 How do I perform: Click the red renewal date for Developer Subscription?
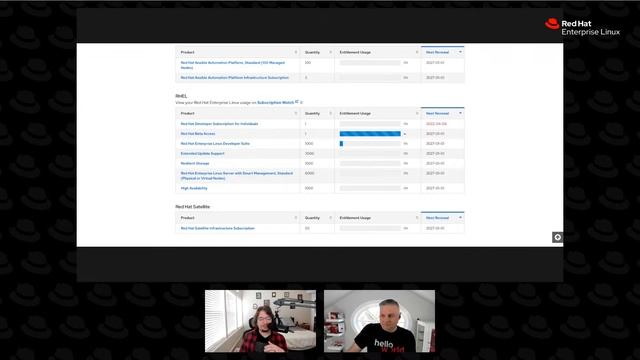point(436,124)
